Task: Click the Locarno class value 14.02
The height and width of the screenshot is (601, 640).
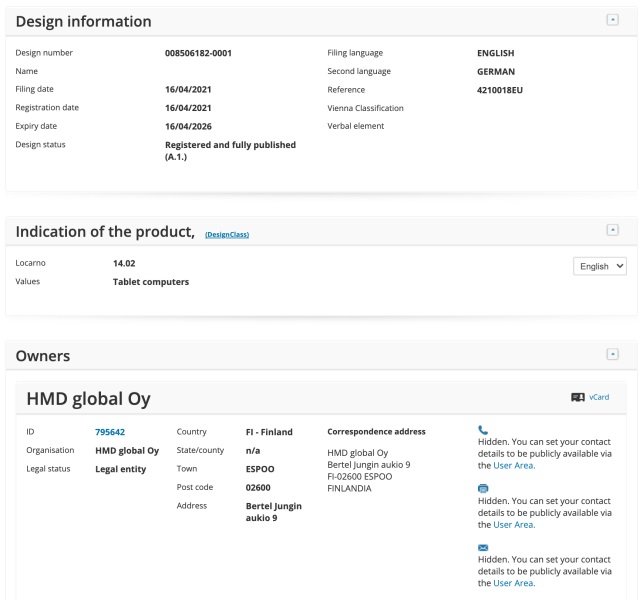Action: click(126, 263)
